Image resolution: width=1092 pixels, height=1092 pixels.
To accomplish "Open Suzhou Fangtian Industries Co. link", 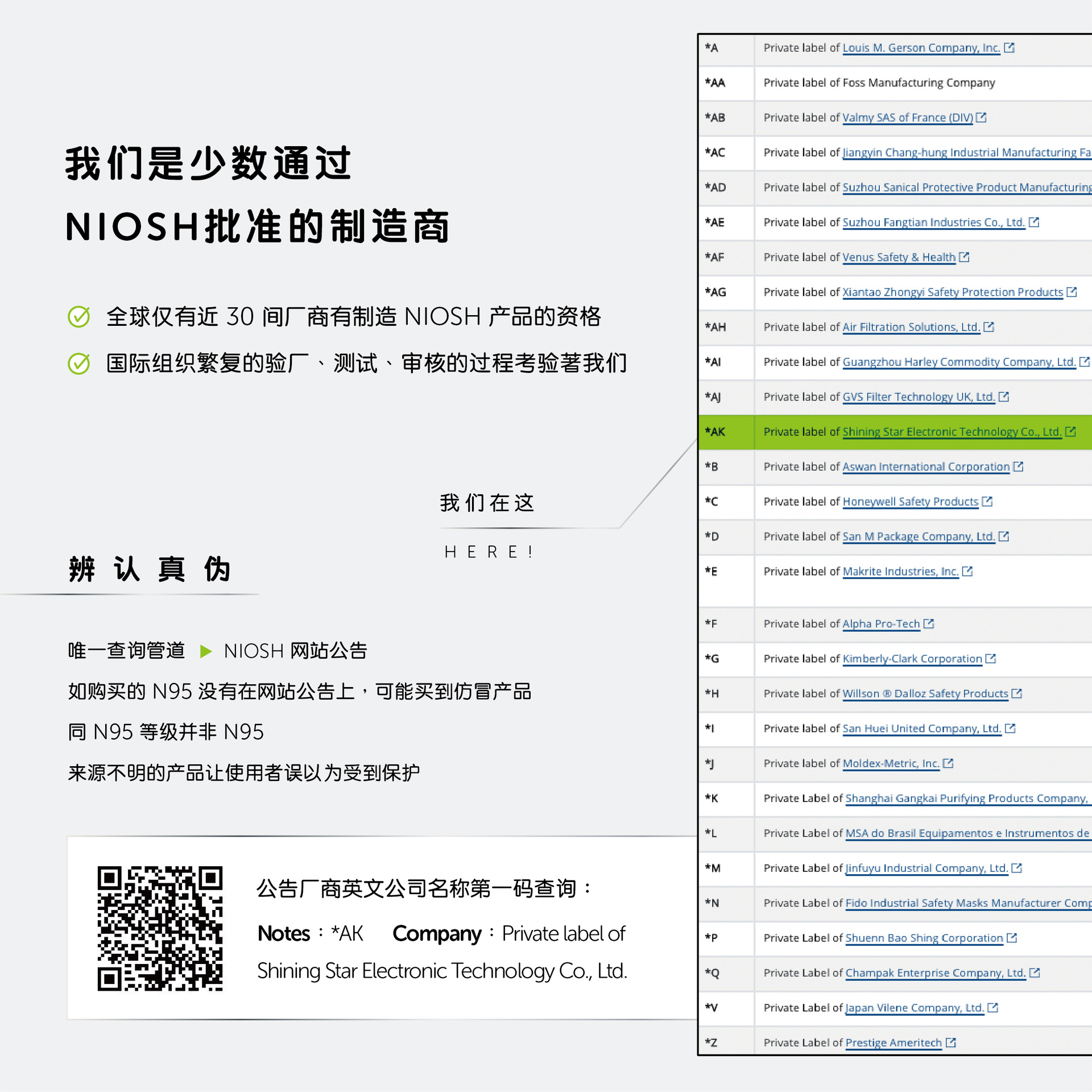I will (933, 222).
